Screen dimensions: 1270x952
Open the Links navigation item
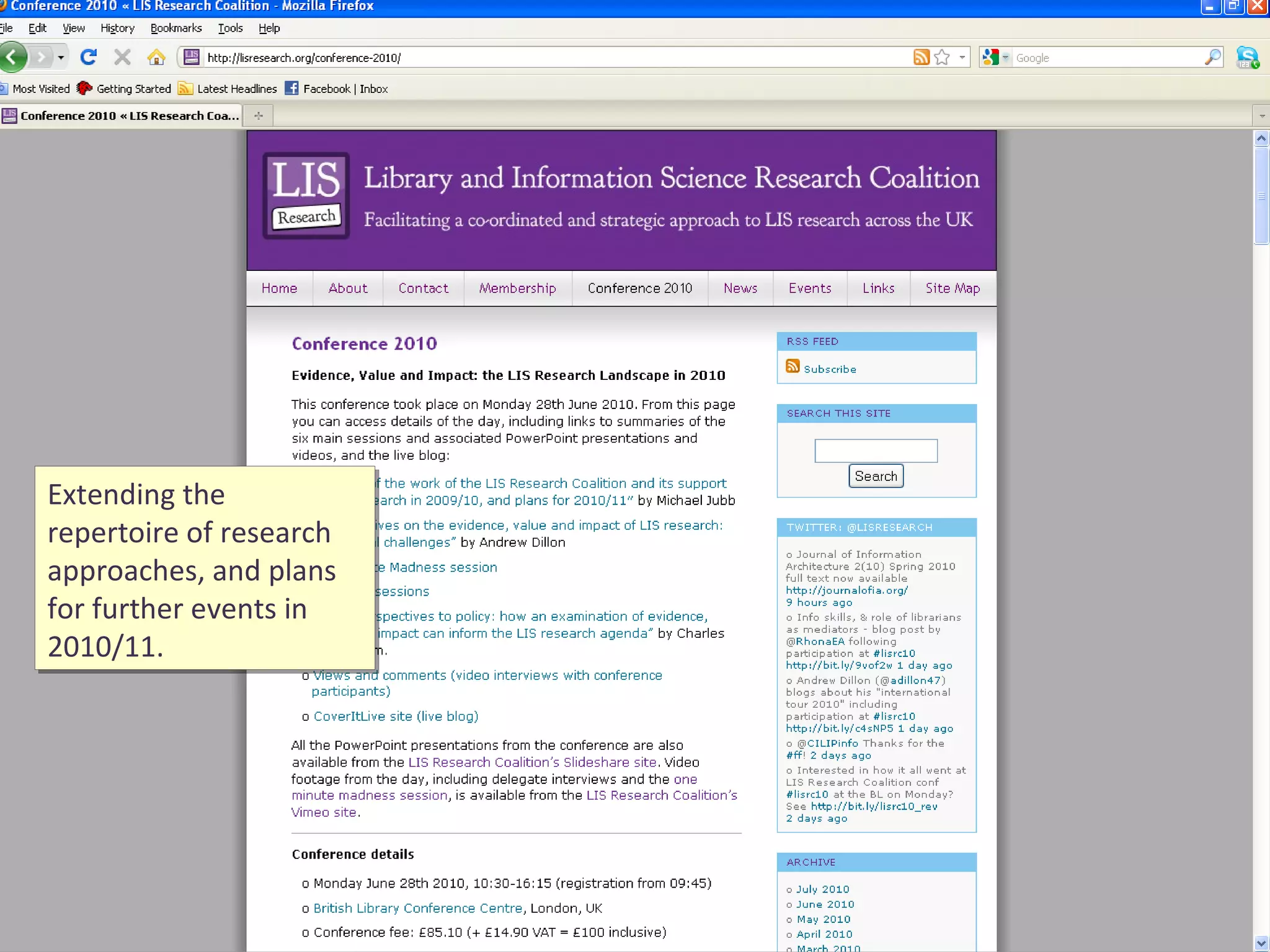(x=879, y=289)
